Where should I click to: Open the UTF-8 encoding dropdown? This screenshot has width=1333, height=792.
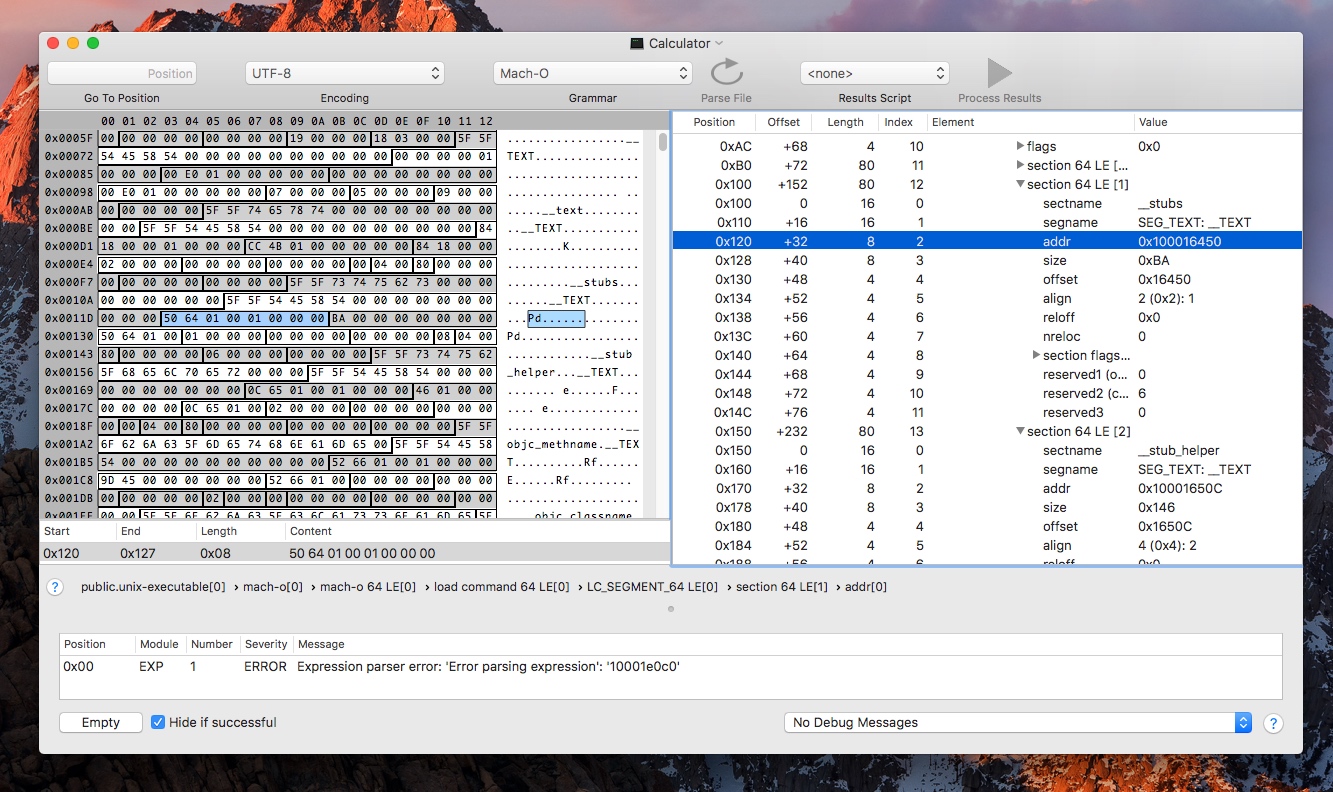point(344,73)
